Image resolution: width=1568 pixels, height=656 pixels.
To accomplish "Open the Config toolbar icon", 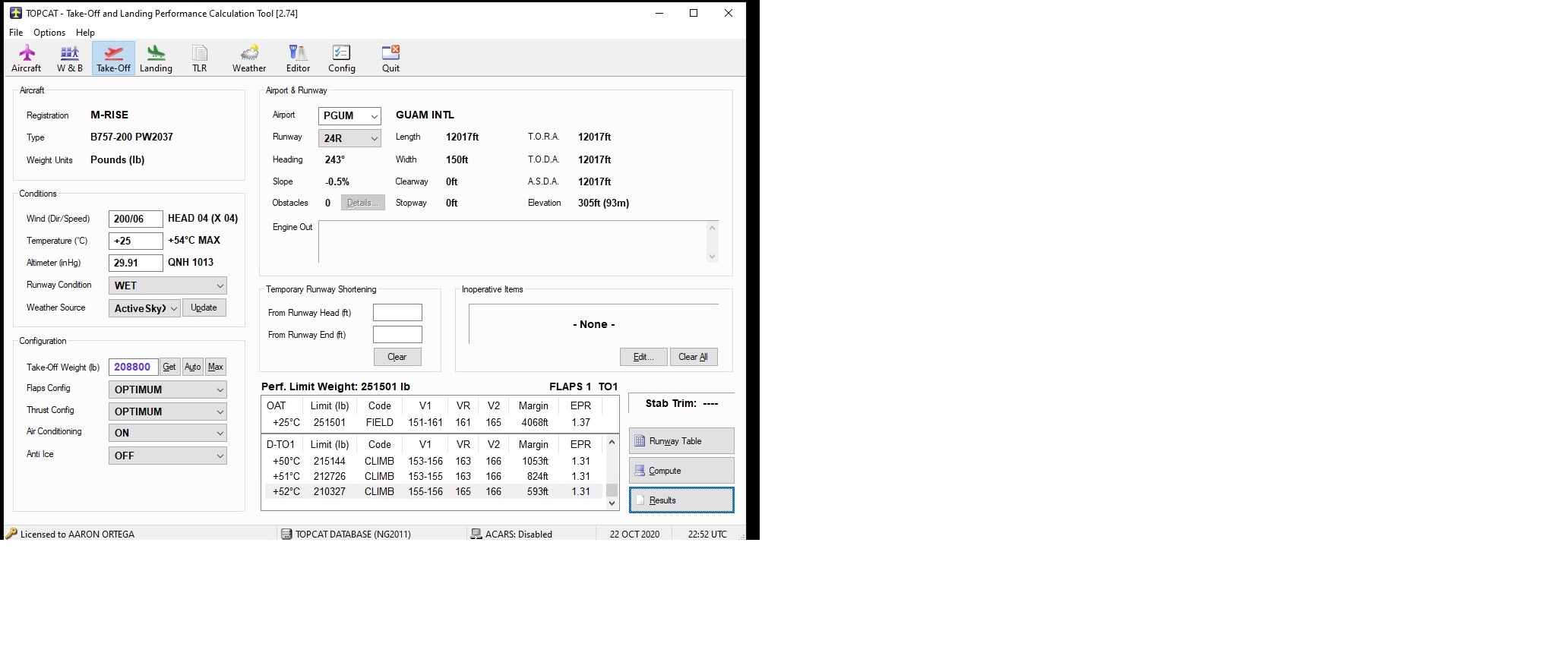I will (341, 58).
